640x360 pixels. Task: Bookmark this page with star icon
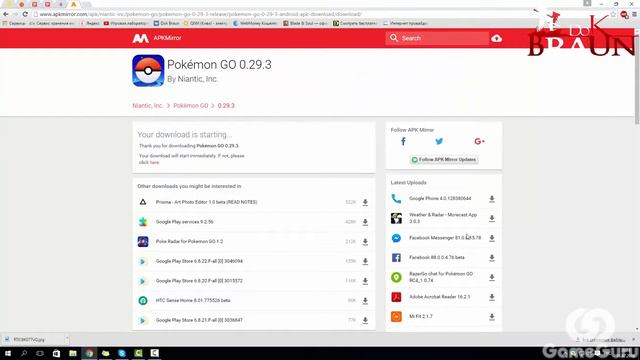(x=613, y=14)
